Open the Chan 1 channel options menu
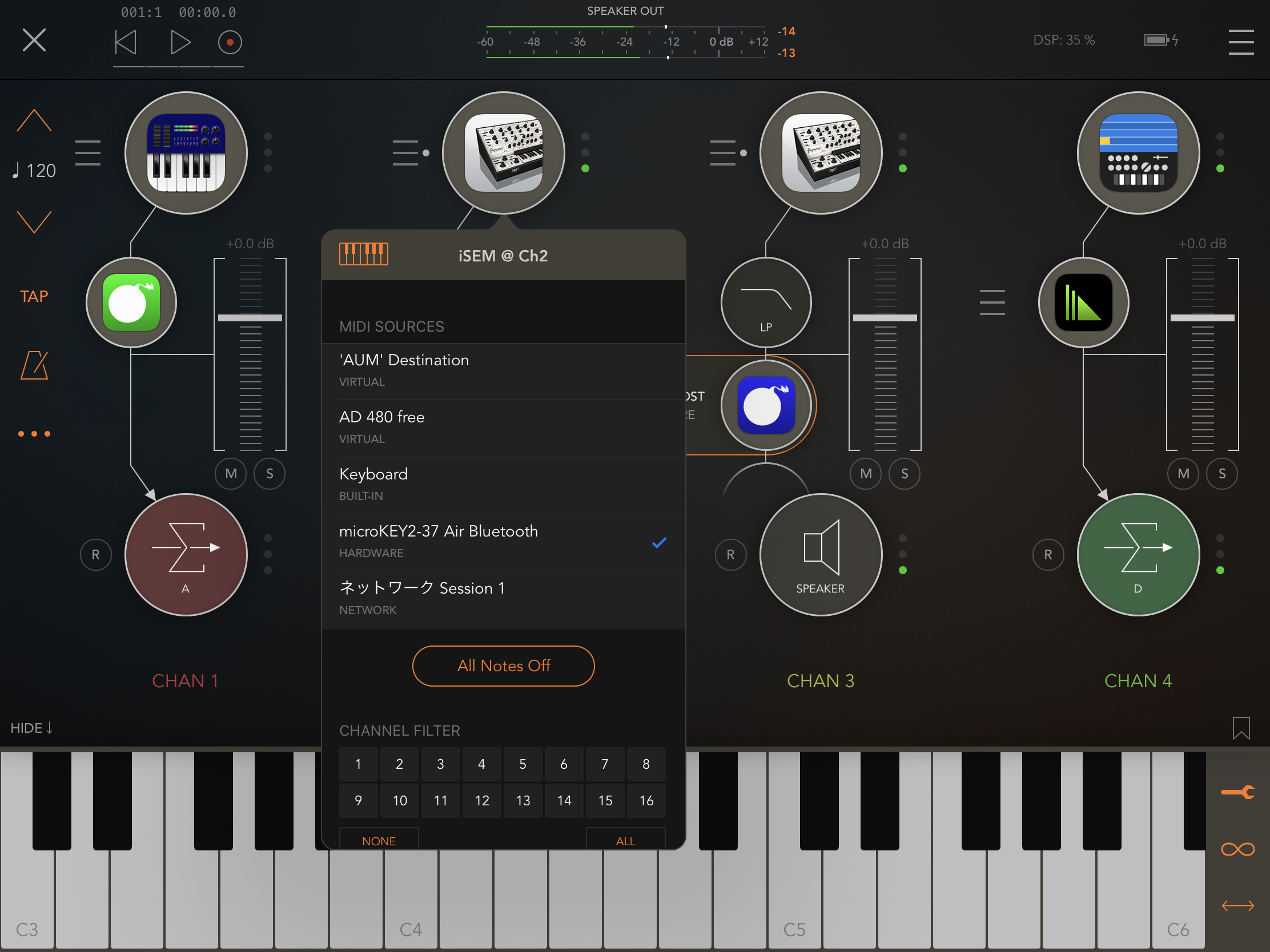Image resolution: width=1270 pixels, height=952 pixels. pos(88,152)
